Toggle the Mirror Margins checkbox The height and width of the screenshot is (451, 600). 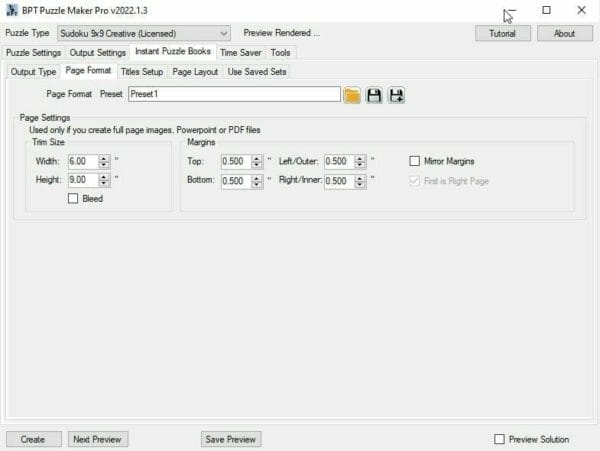(x=414, y=161)
